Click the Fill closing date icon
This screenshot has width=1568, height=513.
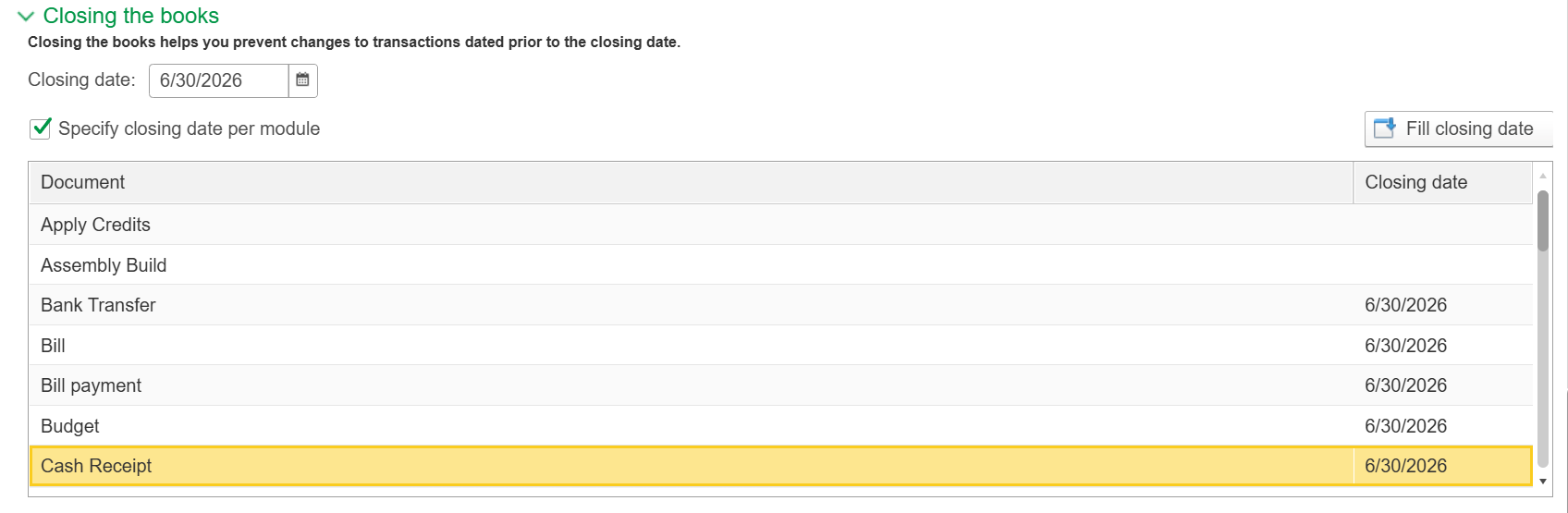click(x=1384, y=128)
